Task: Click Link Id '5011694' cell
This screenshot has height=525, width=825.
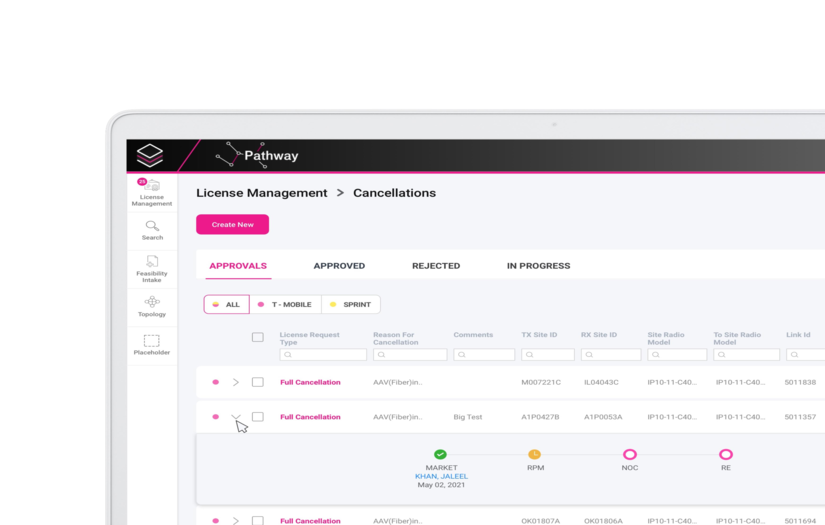Action: click(800, 521)
